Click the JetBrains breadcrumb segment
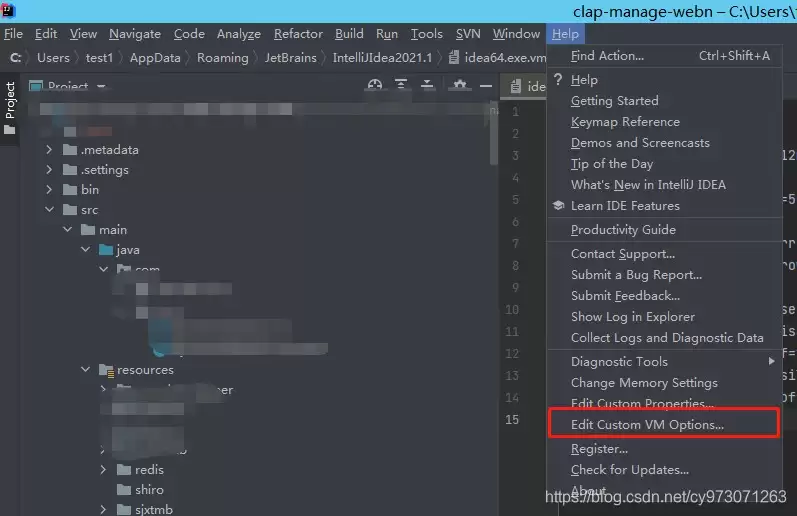 pos(290,57)
